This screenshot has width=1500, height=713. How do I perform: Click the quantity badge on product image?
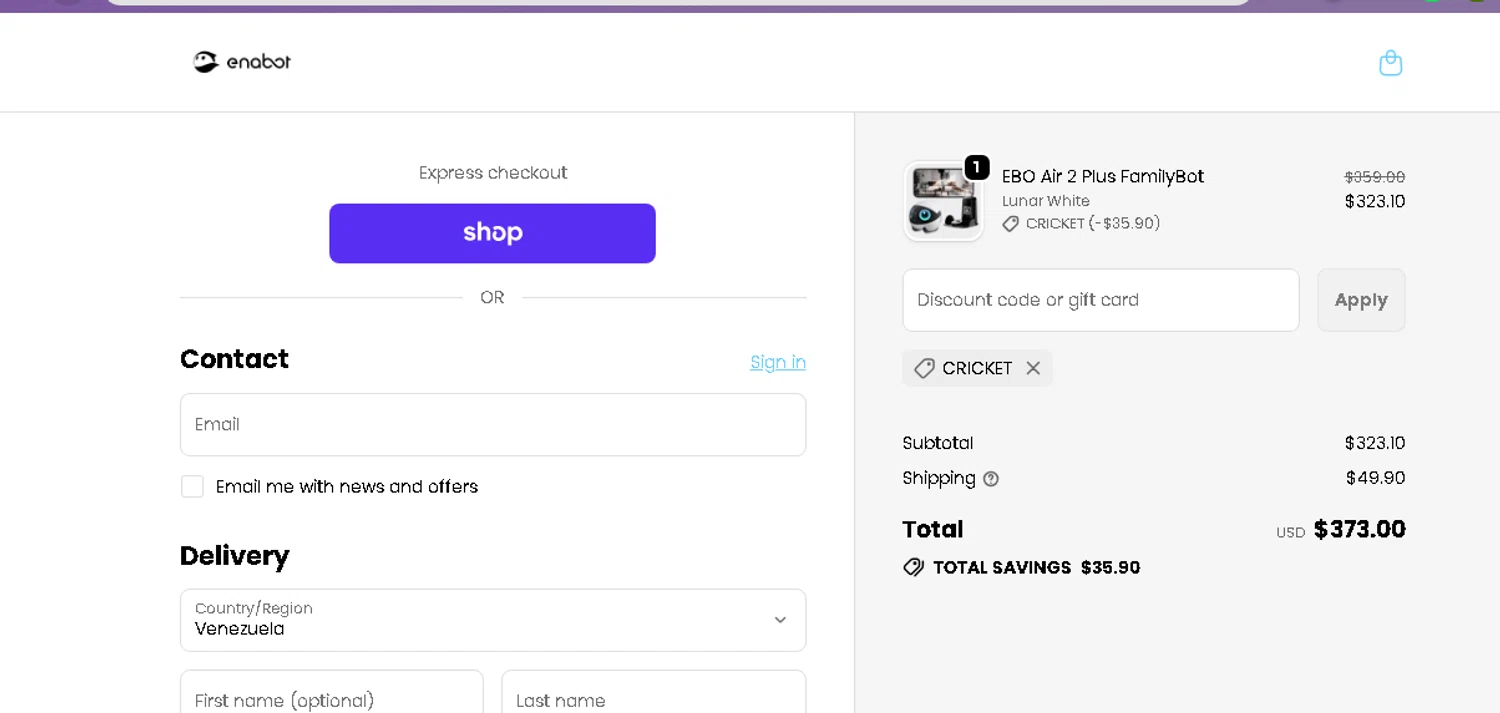point(976,167)
